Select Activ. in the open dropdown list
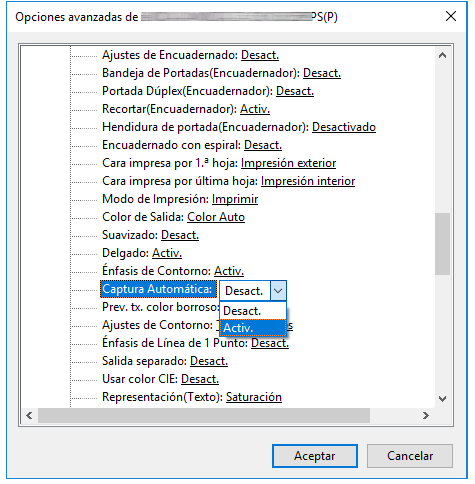Image resolution: width=475 pixels, height=484 pixels. (x=253, y=328)
